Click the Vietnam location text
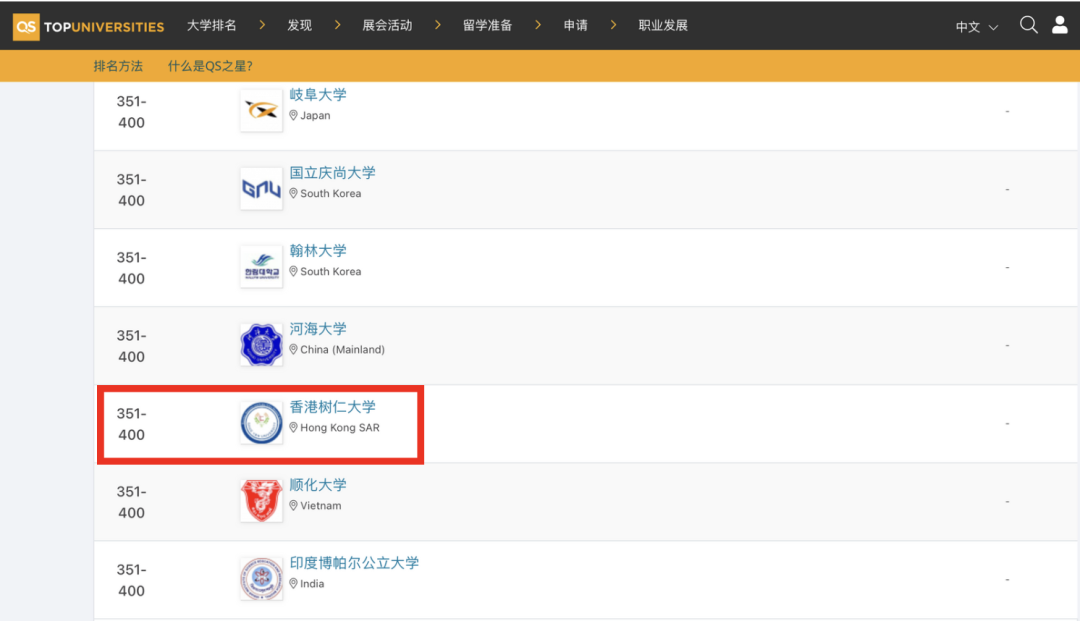The image size is (1080, 621). tap(321, 506)
